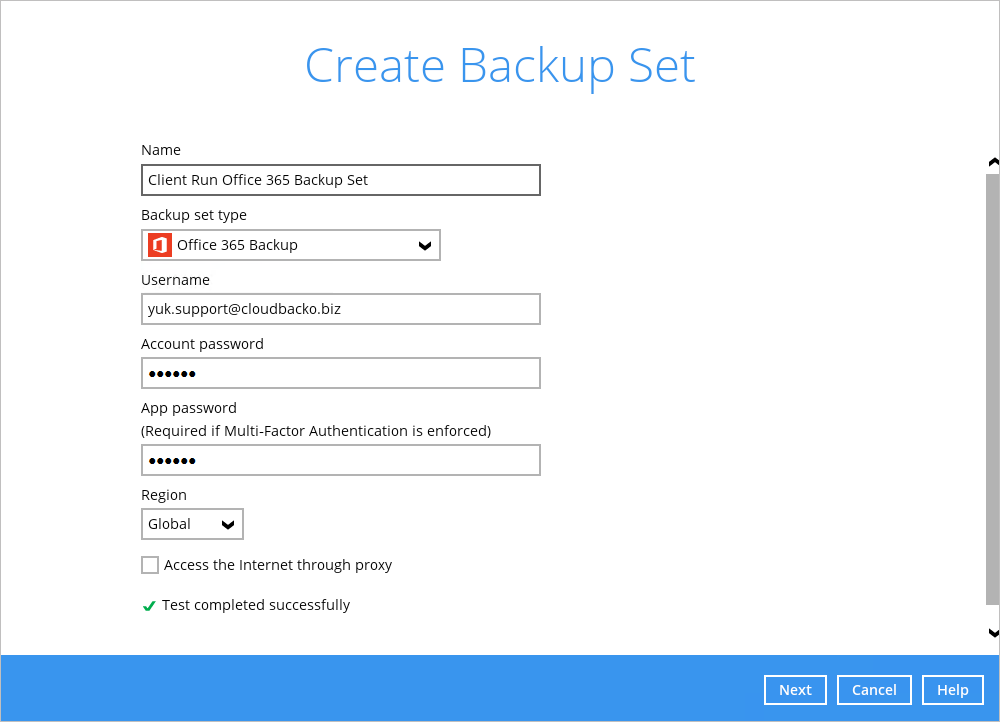The image size is (1000, 722).
Task: Click the Cancel button
Action: [874, 690]
